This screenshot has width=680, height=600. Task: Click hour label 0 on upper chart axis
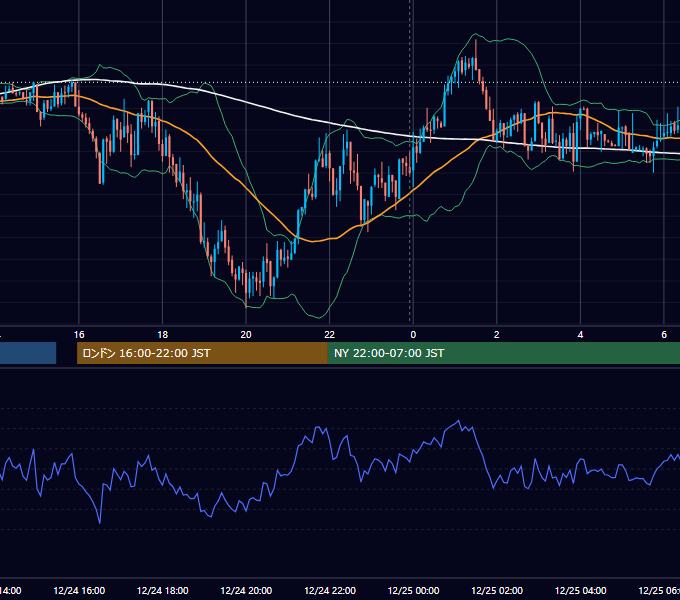coord(413,335)
